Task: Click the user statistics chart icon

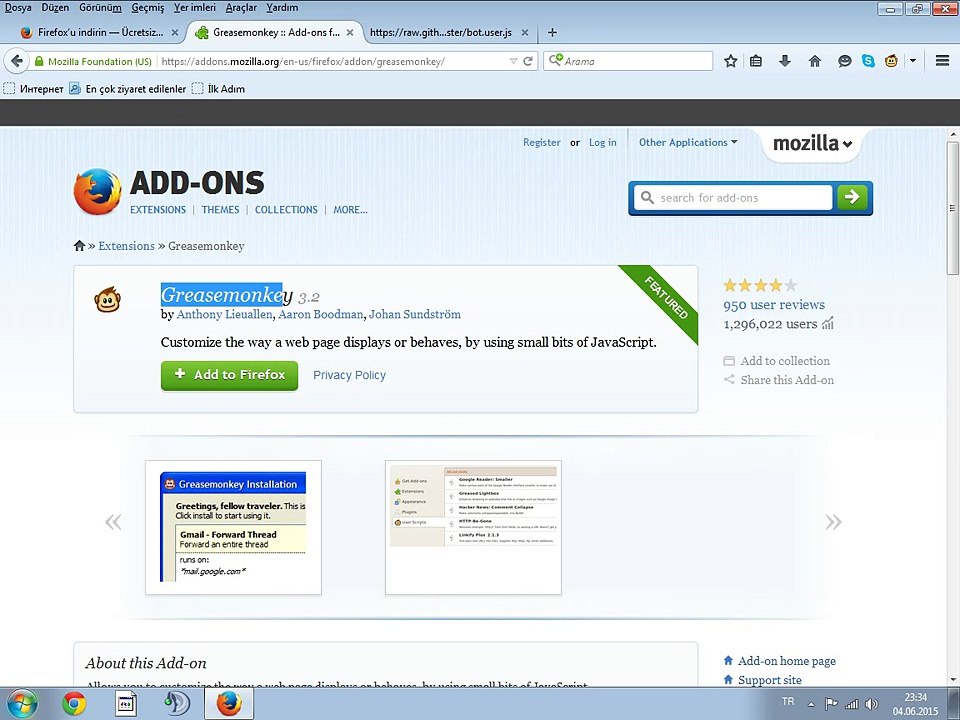Action: 828,323
